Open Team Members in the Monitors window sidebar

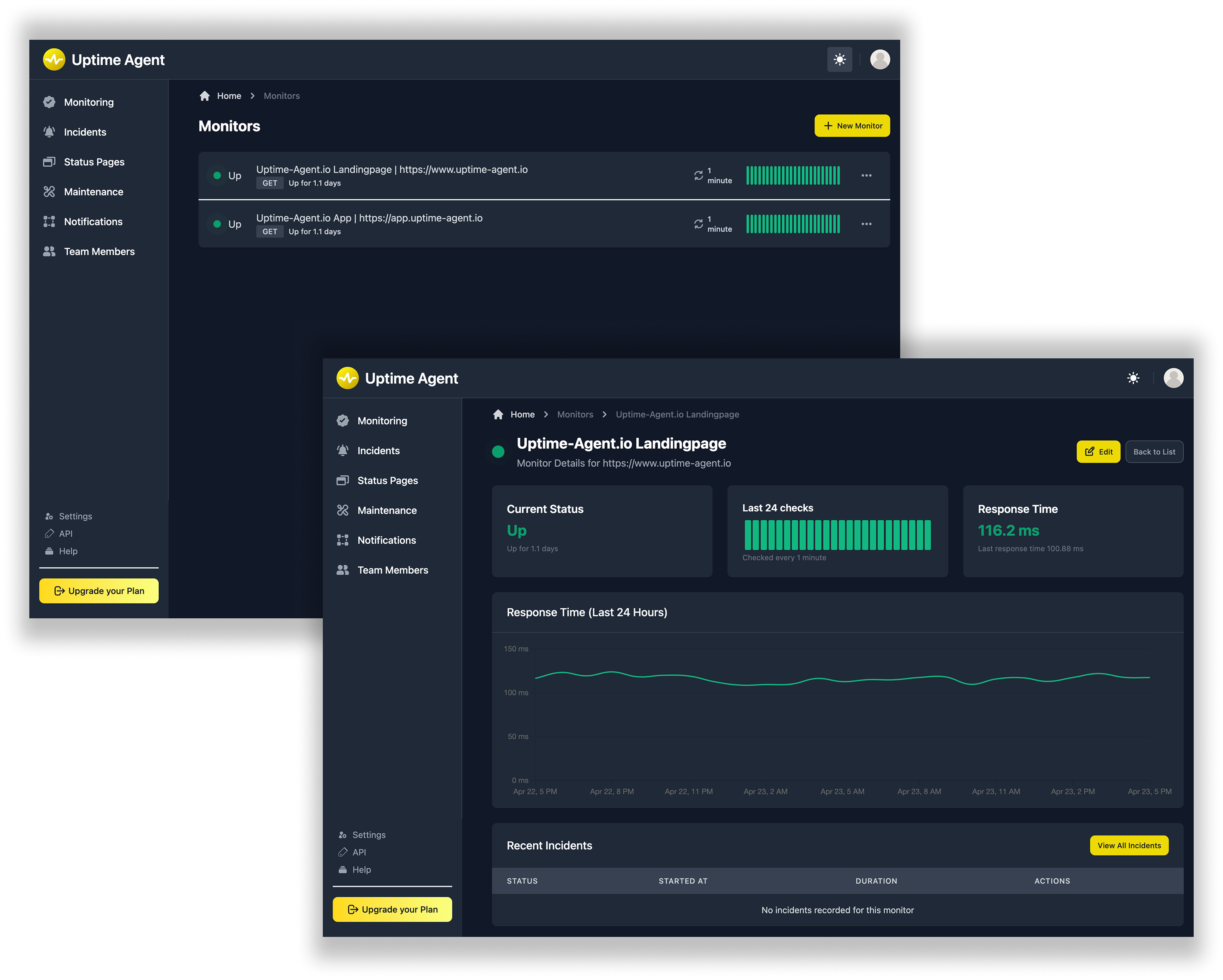point(99,252)
